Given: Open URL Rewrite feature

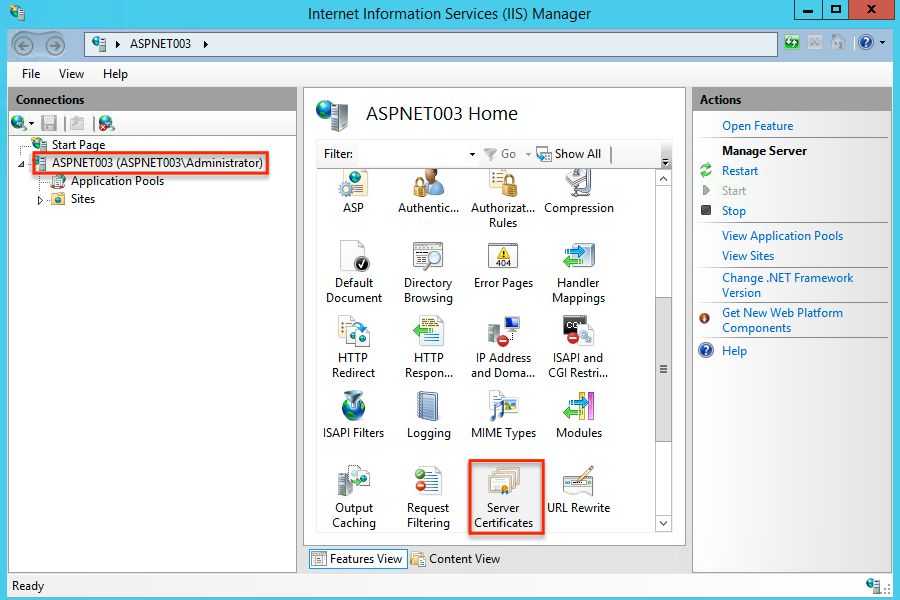Looking at the screenshot, I should coord(579,490).
